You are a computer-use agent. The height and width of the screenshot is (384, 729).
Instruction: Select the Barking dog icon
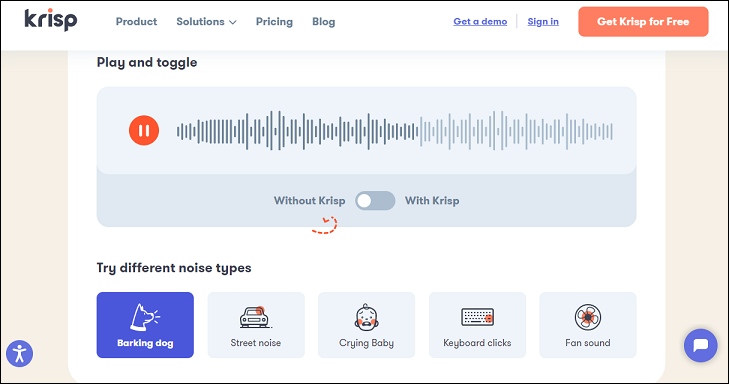(x=145, y=317)
